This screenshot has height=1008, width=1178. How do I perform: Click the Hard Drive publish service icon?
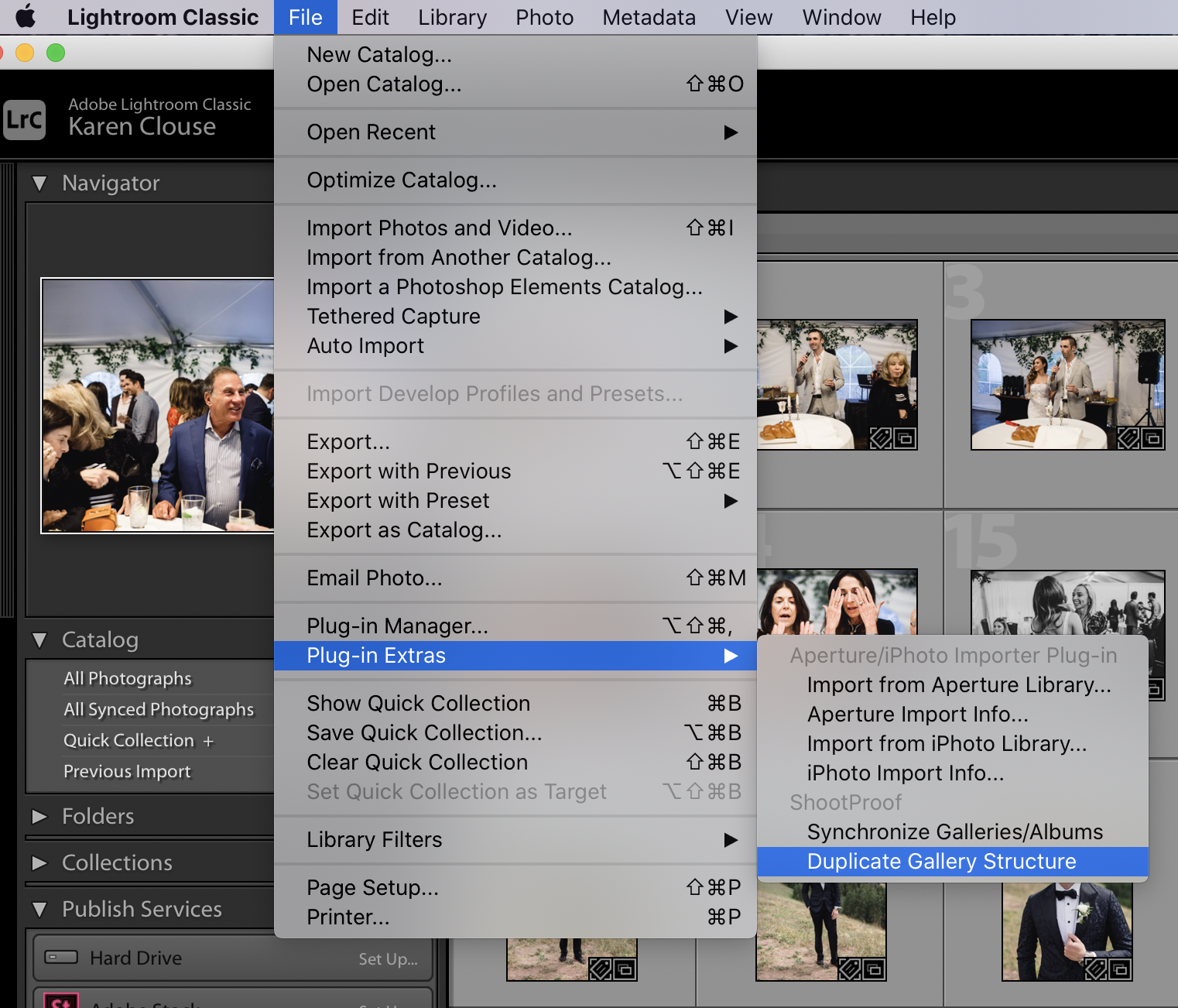click(61, 958)
